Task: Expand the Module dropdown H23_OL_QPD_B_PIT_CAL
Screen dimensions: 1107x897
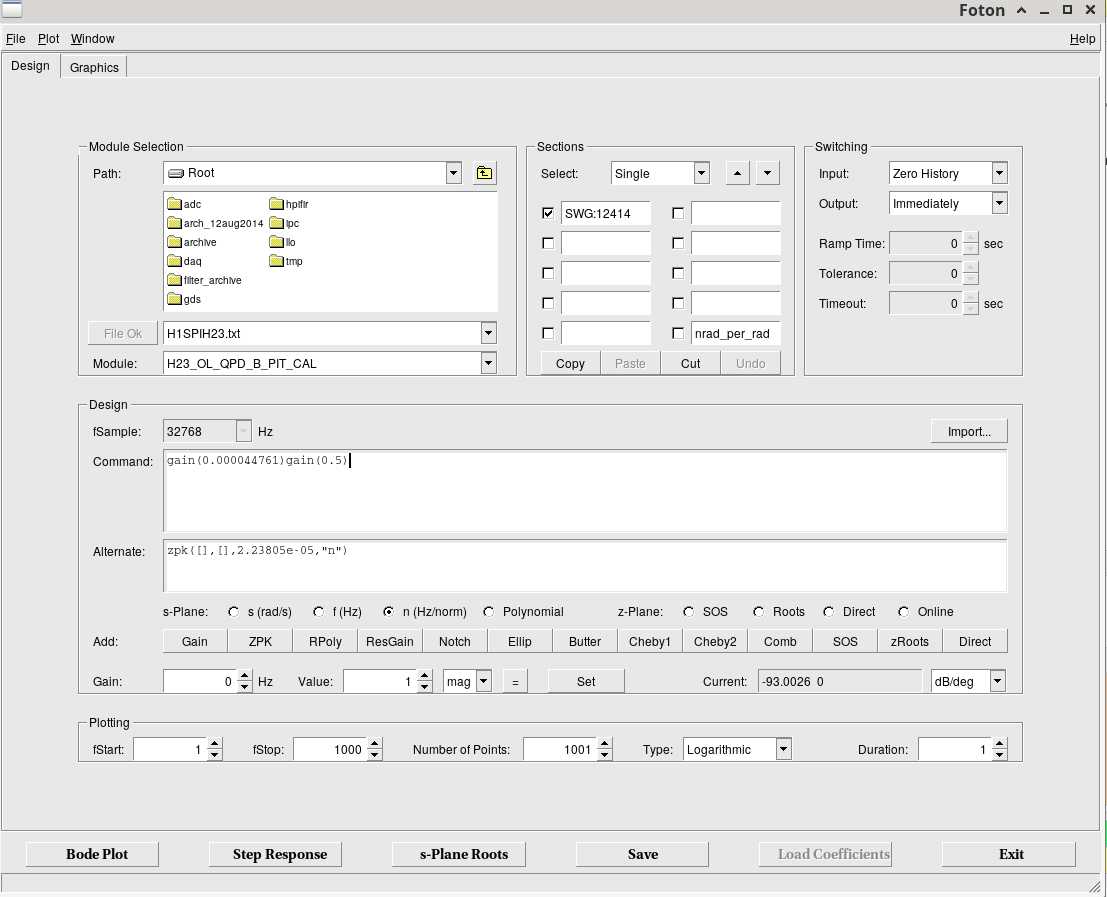Action: (489, 363)
